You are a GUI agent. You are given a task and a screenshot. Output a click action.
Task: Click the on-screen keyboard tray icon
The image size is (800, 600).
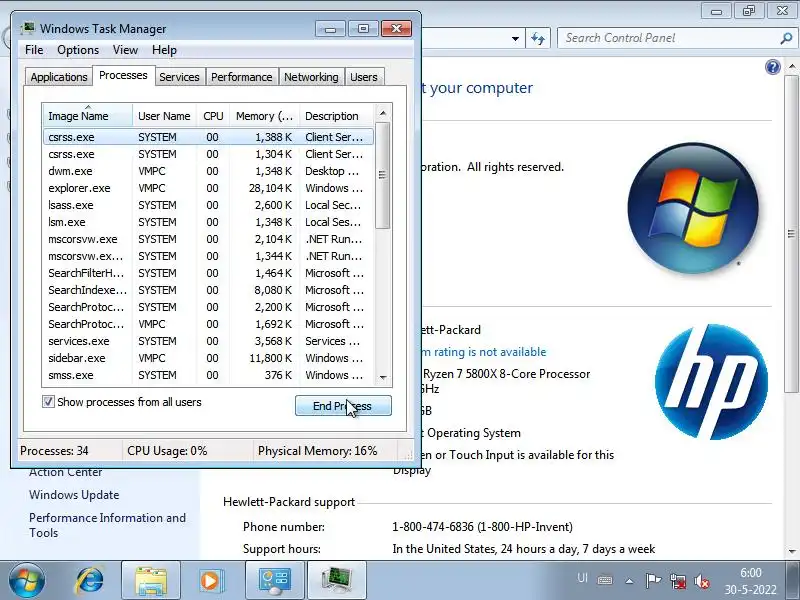tap(605, 580)
